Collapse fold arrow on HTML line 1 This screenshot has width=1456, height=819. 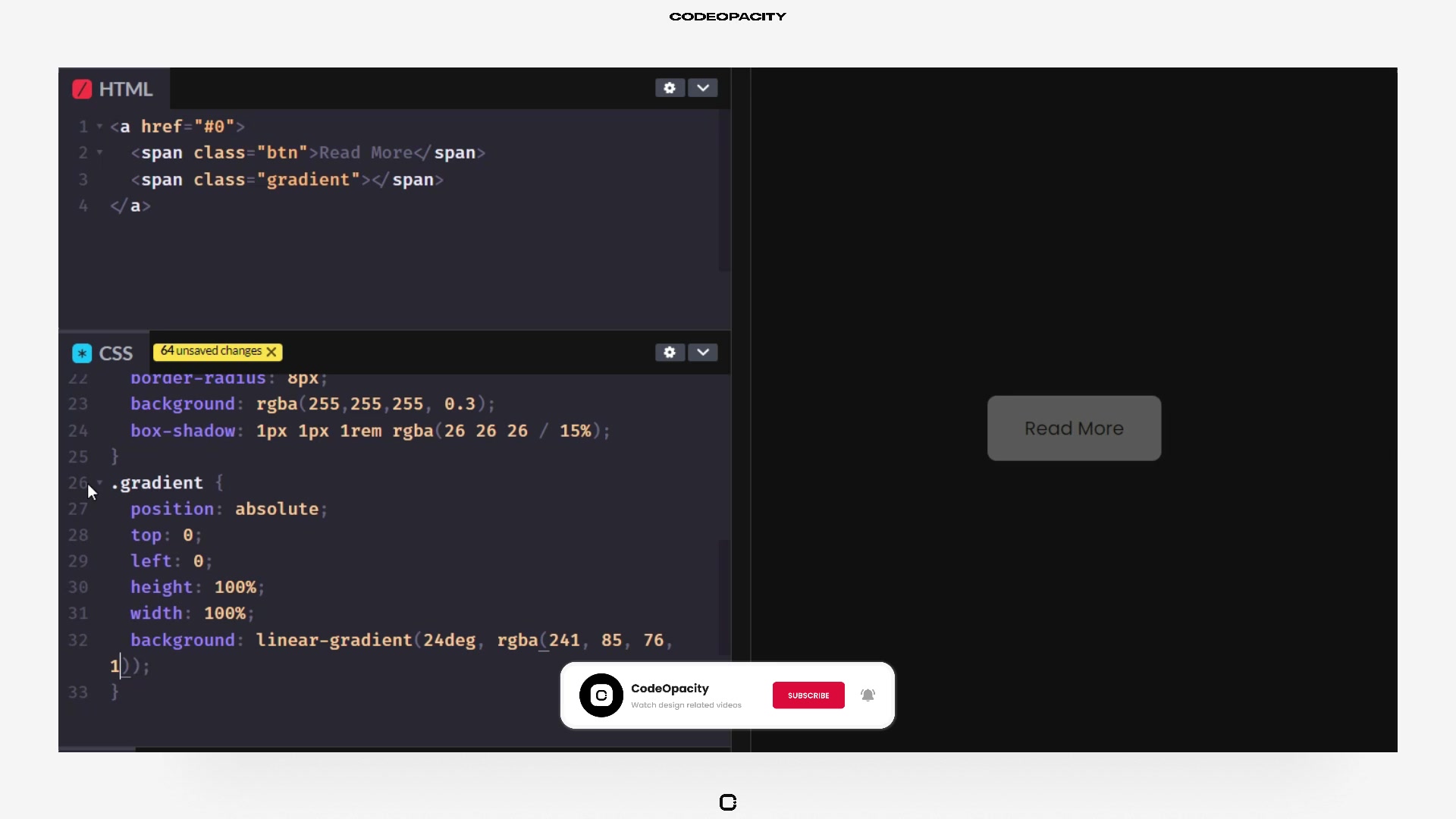(99, 127)
